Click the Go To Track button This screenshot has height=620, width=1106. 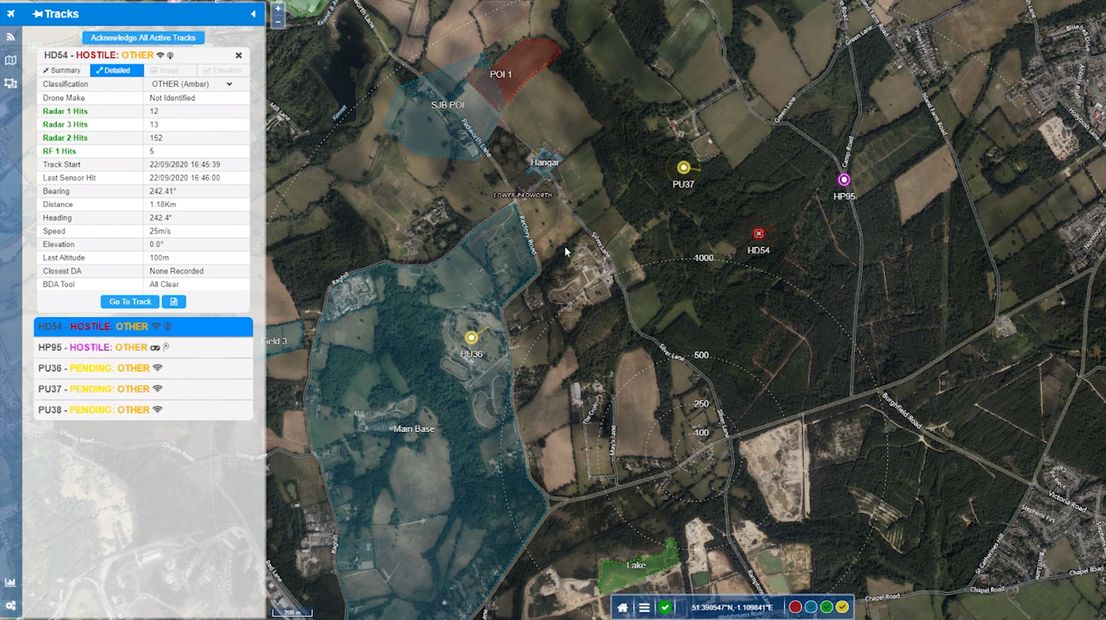click(x=130, y=302)
